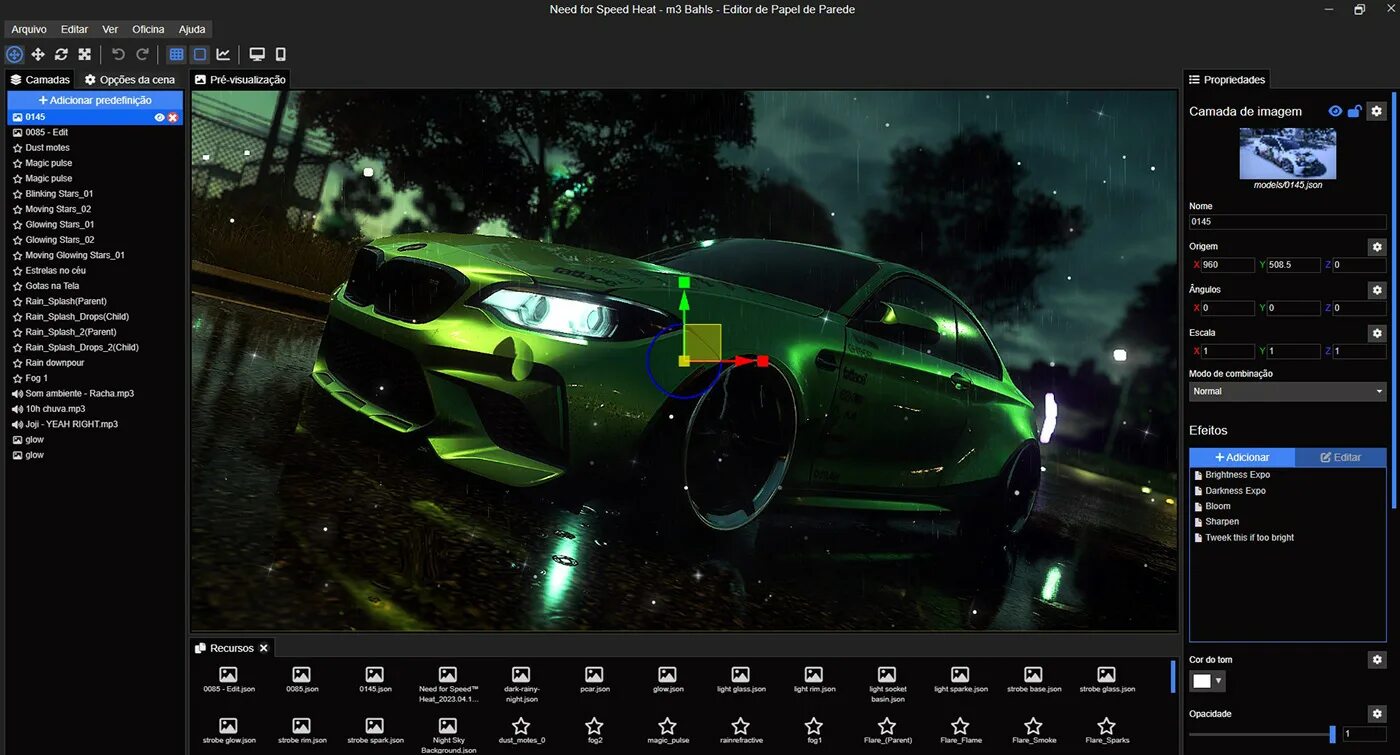This screenshot has height=755, width=1400.
Task: Select the fog2 particle resource star icon
Action: click(594, 726)
